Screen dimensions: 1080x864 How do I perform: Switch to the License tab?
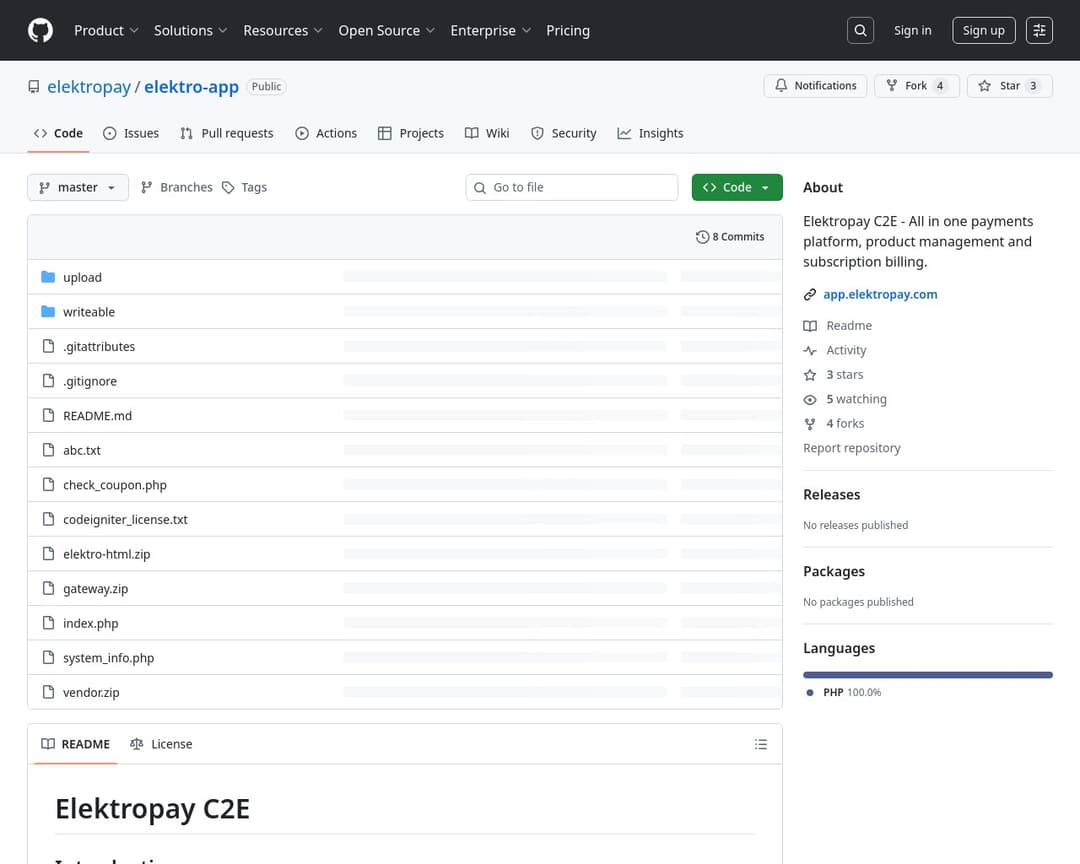161,744
